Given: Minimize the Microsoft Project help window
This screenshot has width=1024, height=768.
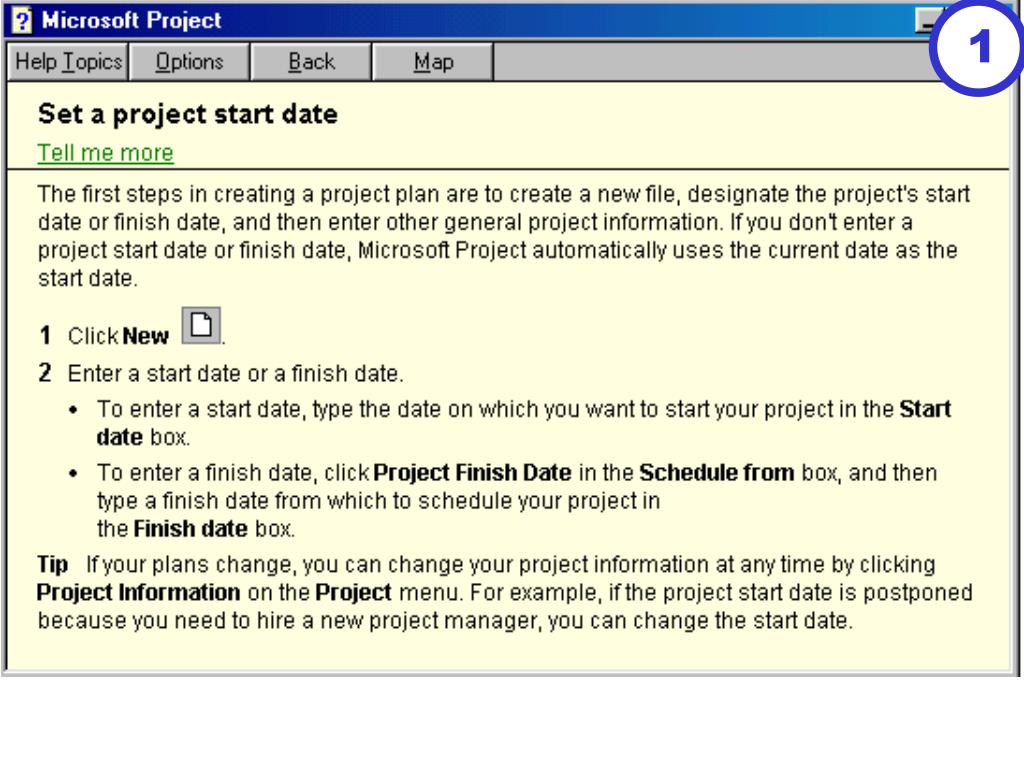Looking at the screenshot, I should (925, 21).
